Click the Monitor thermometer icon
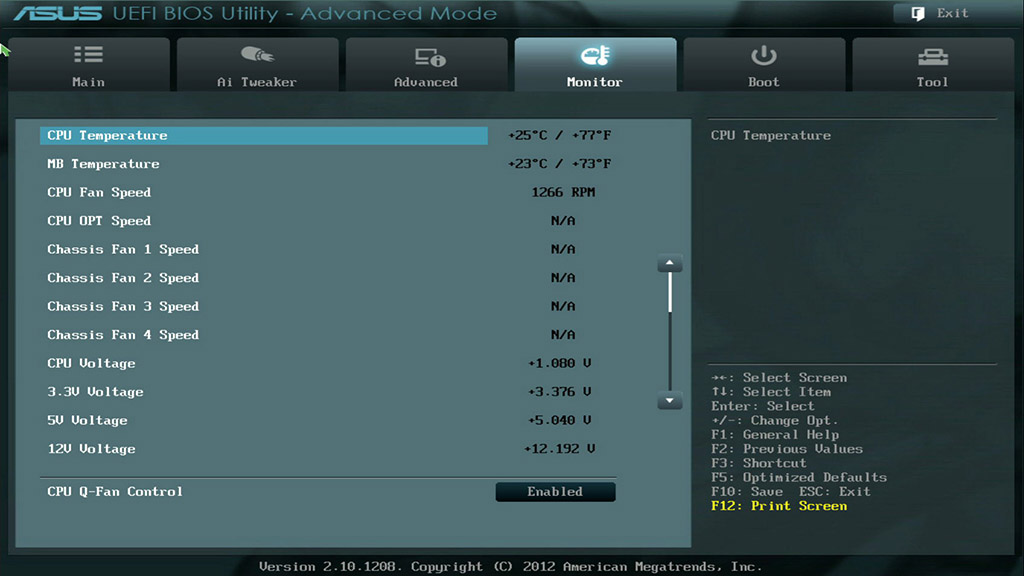 595,56
